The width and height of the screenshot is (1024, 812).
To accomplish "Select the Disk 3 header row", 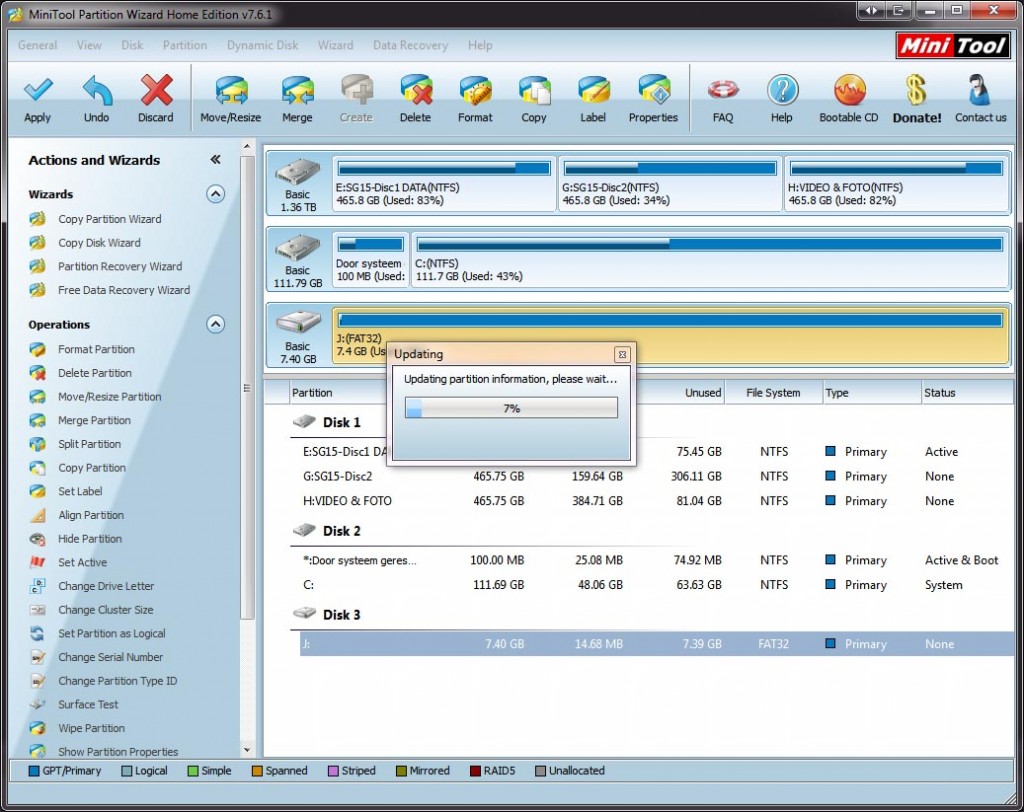I will [652, 614].
